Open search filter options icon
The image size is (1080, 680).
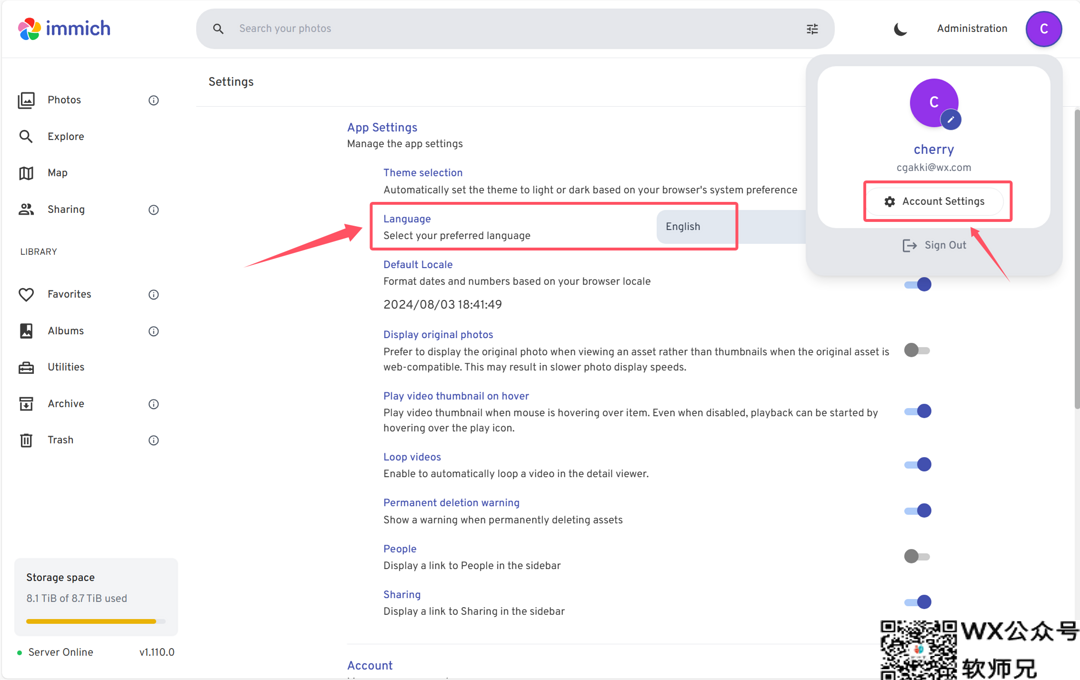812,28
